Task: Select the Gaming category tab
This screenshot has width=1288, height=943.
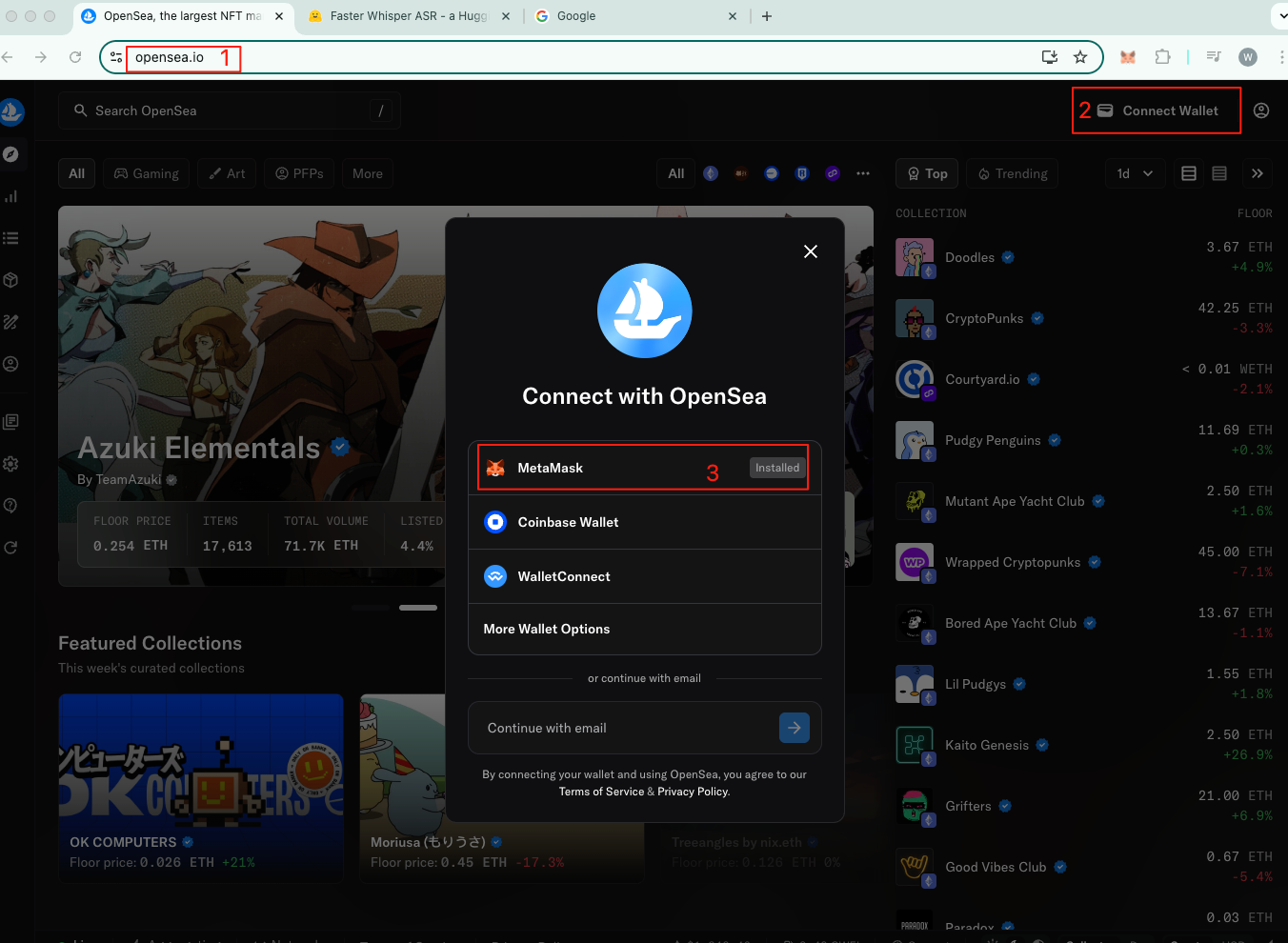Action: [x=147, y=173]
